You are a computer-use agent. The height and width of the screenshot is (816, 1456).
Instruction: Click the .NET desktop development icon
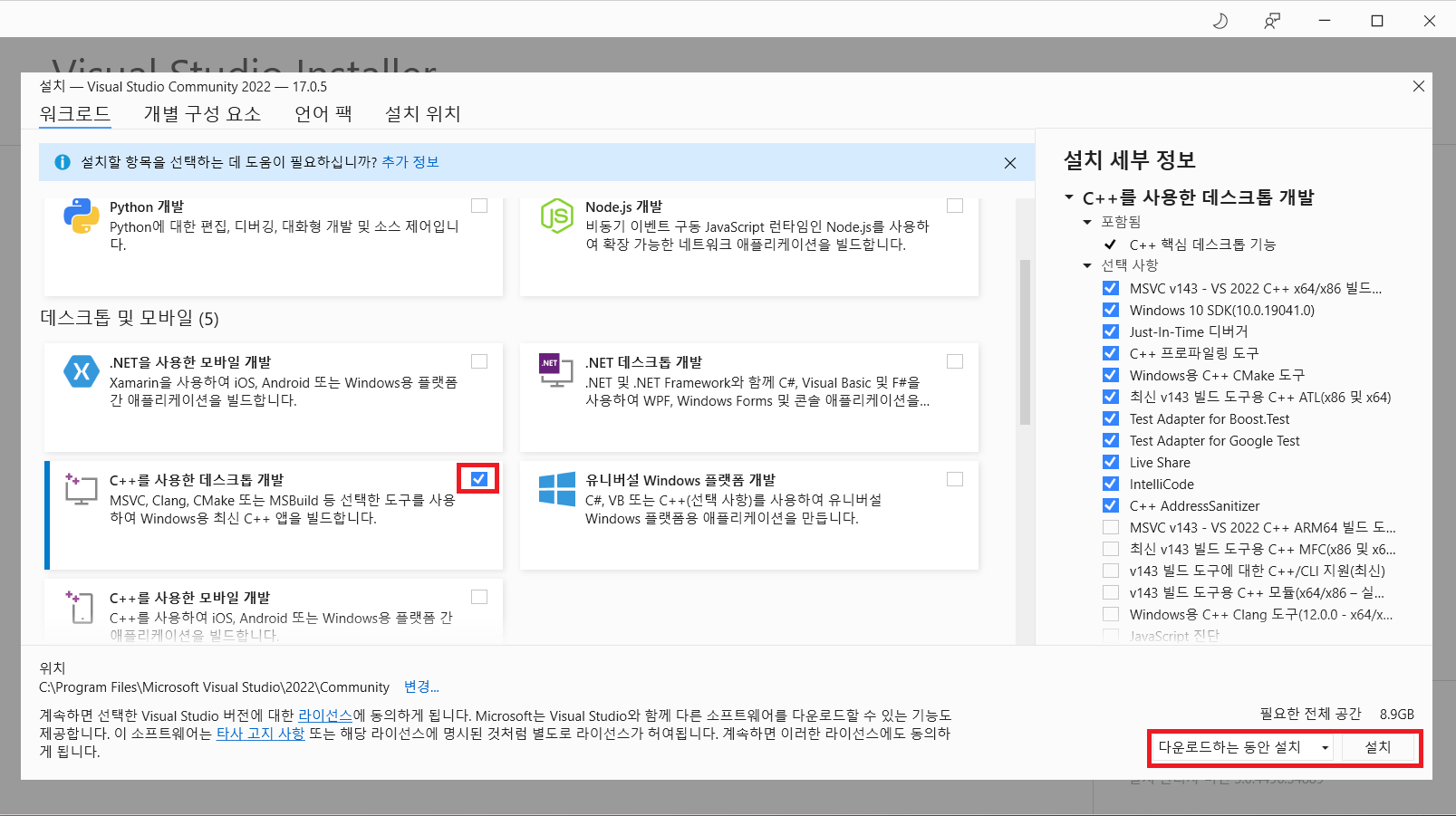(x=556, y=370)
